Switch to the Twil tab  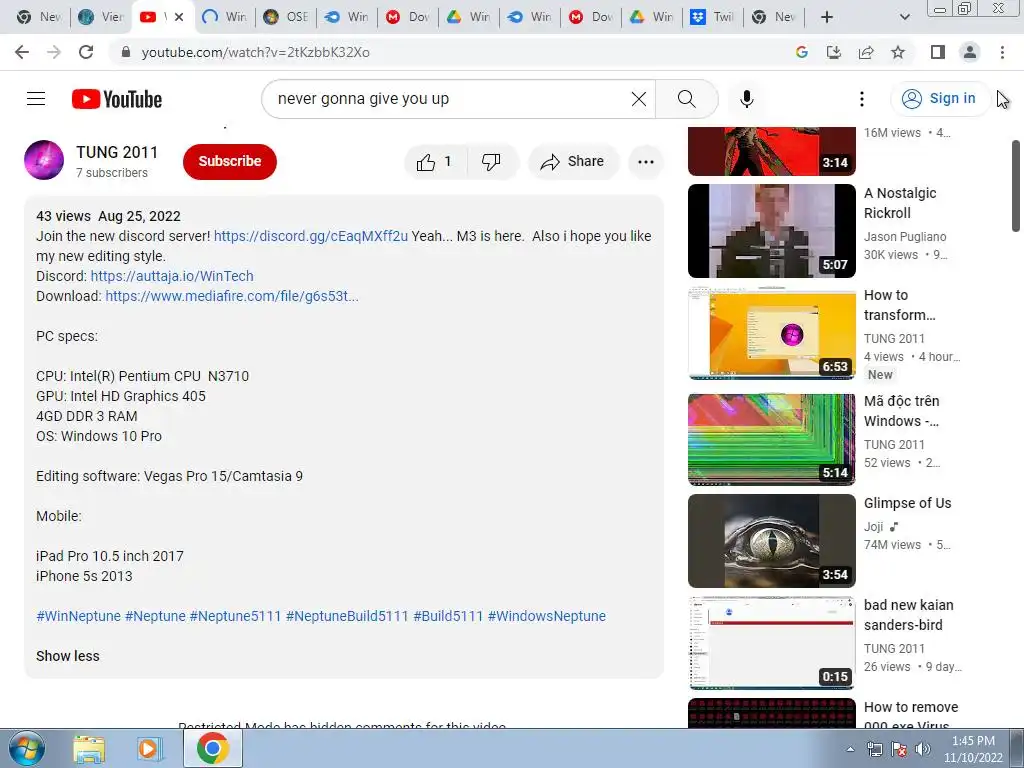pos(712,17)
